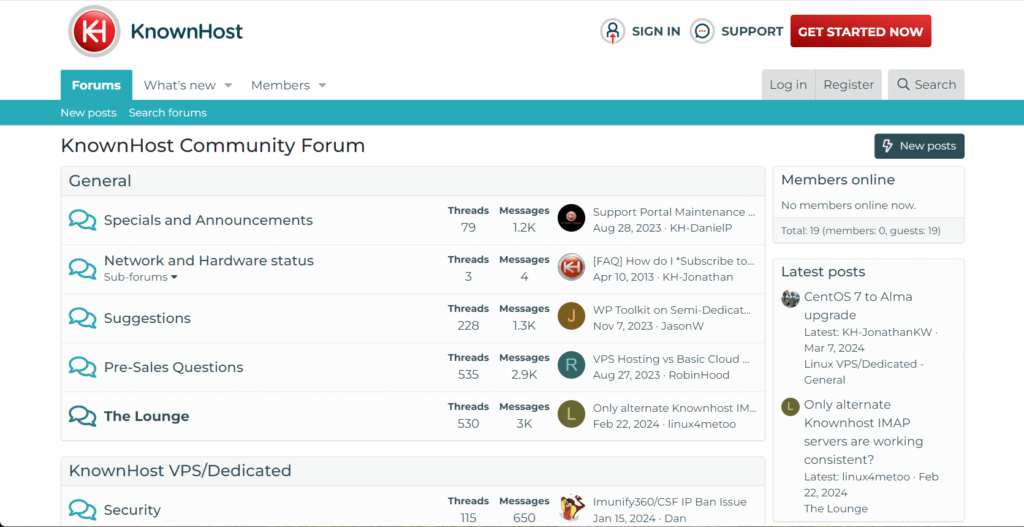Open Only alternate Knownhost IMAP servers latest post
This screenshot has height=527, width=1024.
(863, 432)
